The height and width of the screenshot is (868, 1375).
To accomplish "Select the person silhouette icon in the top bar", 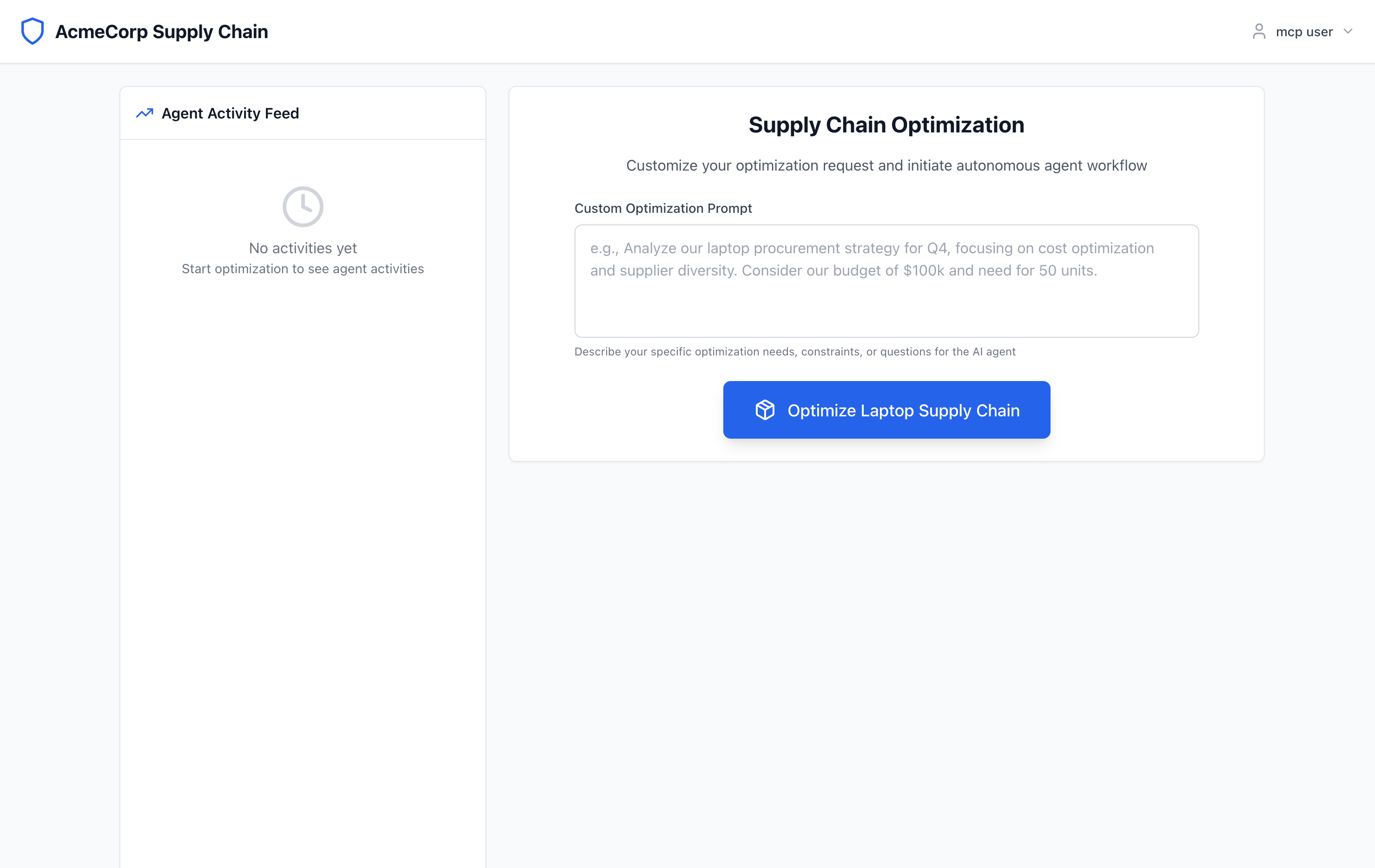I will point(1259,32).
